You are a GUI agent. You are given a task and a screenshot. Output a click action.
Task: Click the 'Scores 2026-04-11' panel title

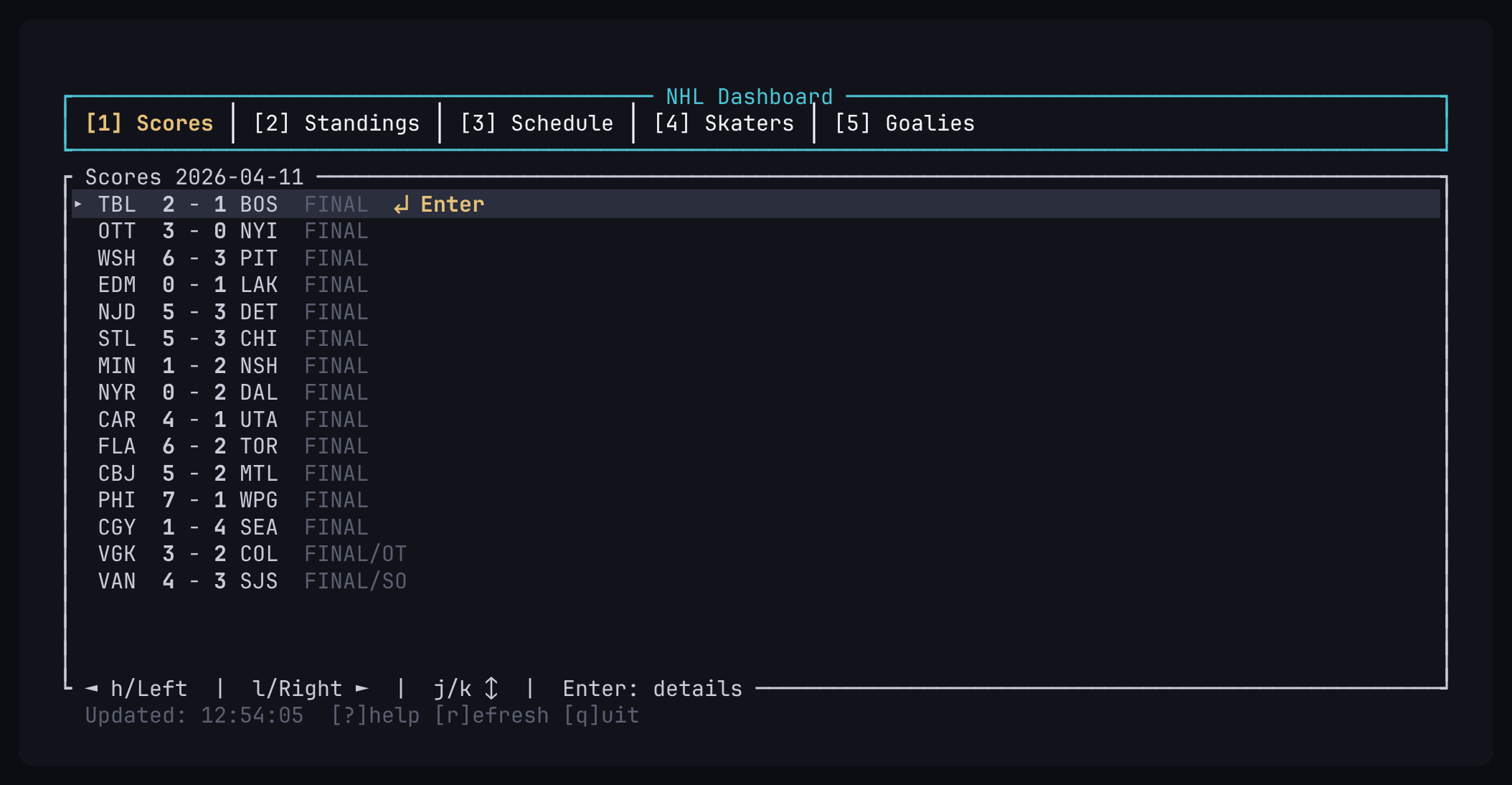point(194,177)
